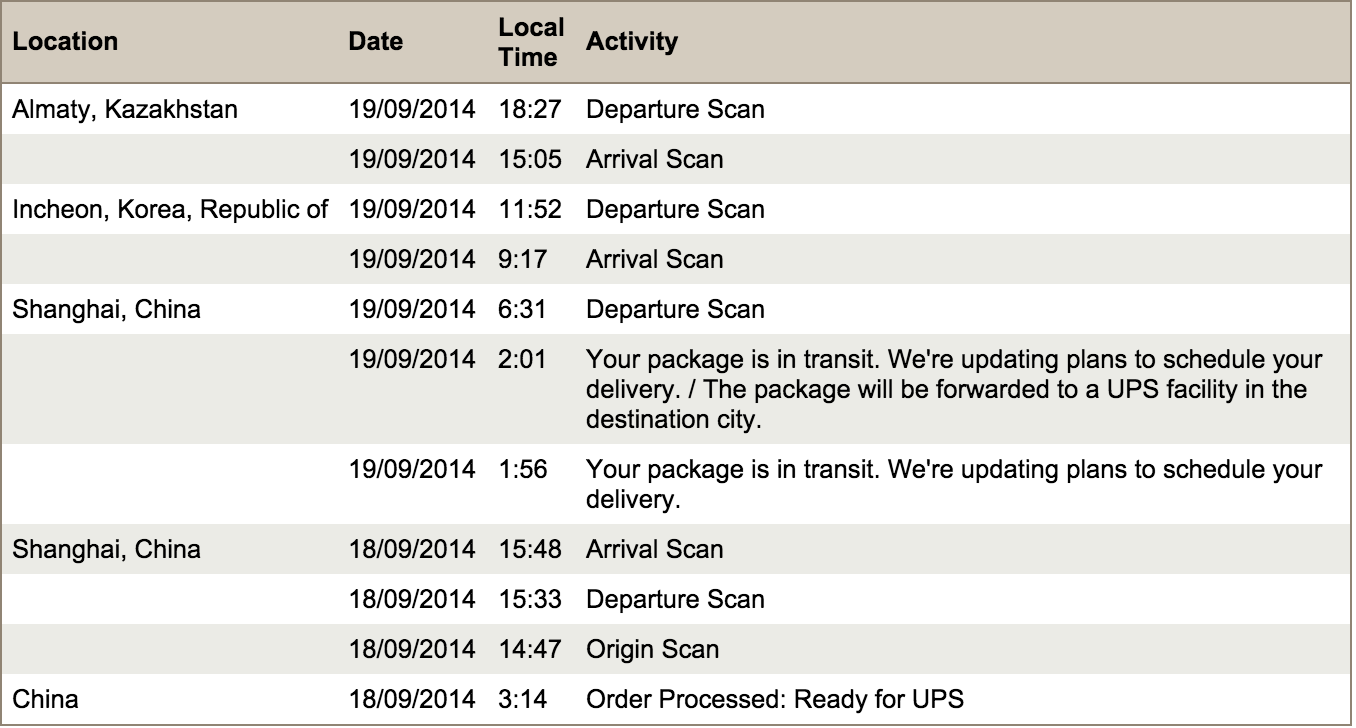1356x728 pixels.
Task: Select the Almaty, Kazakhstan location cell
Action: pyautogui.click(x=125, y=109)
